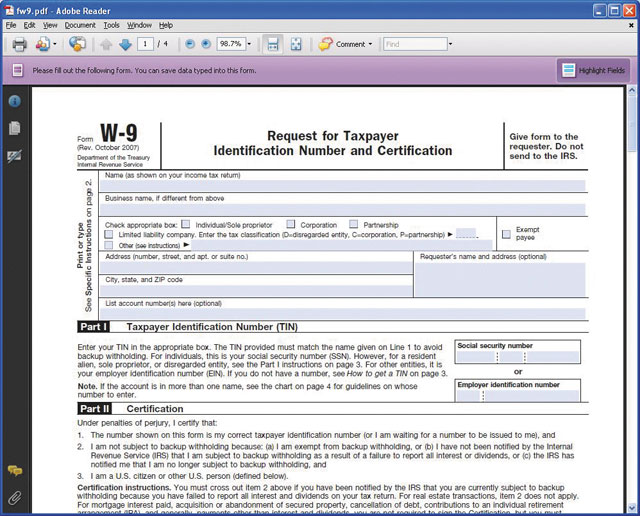Click the List account number(s) field
This screenshot has width=640, height=516.
coord(343,314)
